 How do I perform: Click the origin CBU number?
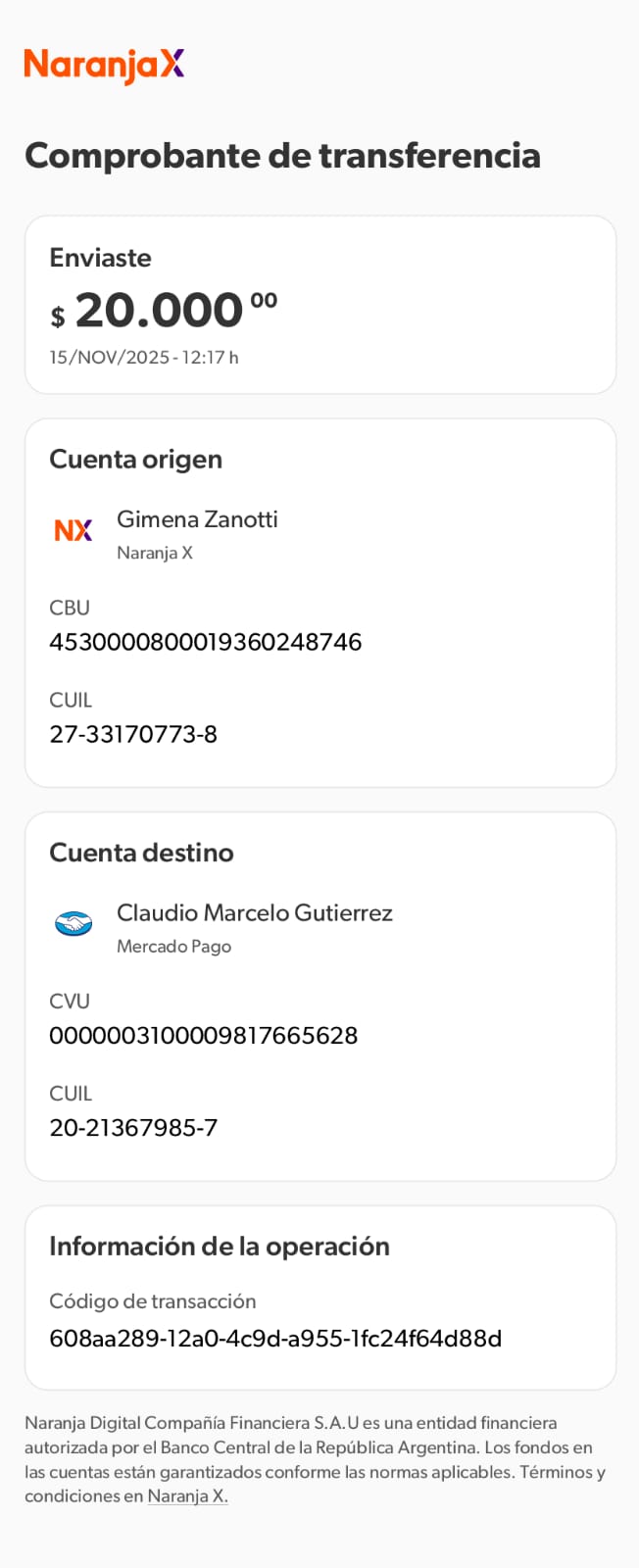[x=206, y=642]
